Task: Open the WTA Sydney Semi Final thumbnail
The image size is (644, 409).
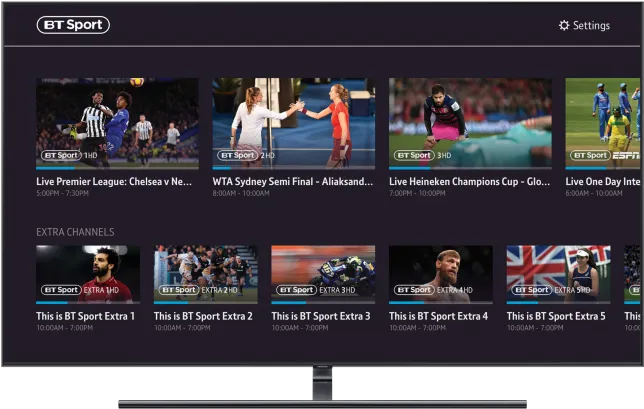Action: click(x=294, y=123)
